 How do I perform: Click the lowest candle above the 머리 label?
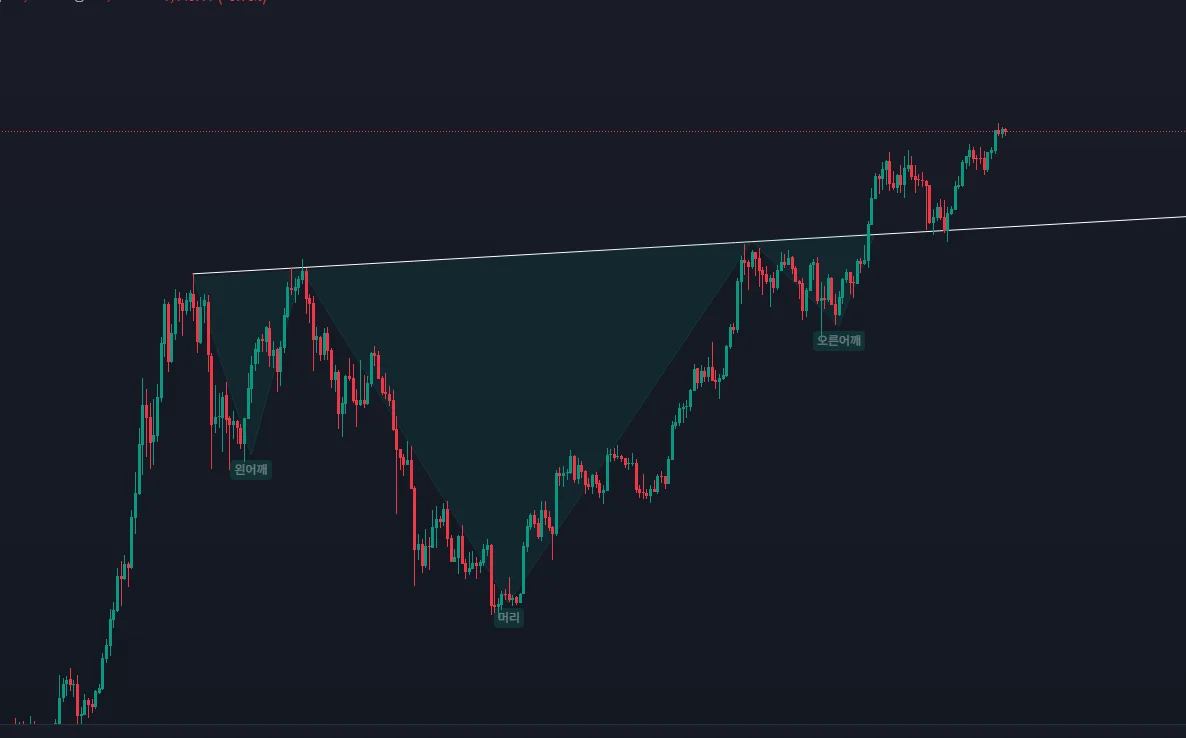[493, 600]
